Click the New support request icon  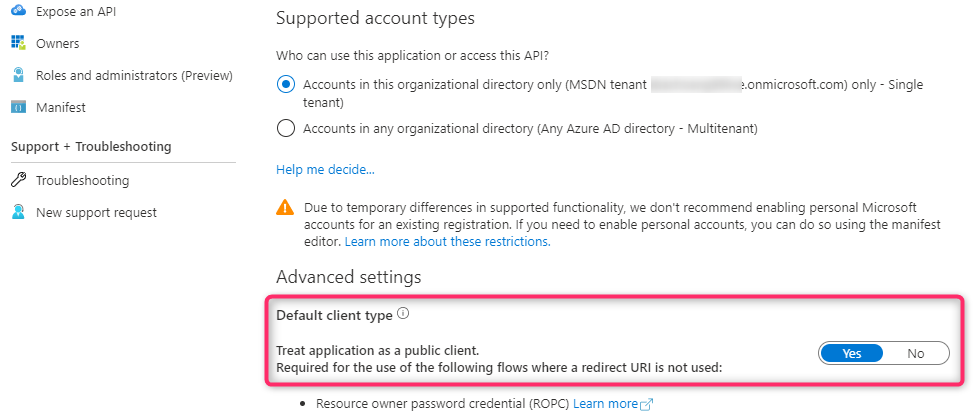click(19, 212)
